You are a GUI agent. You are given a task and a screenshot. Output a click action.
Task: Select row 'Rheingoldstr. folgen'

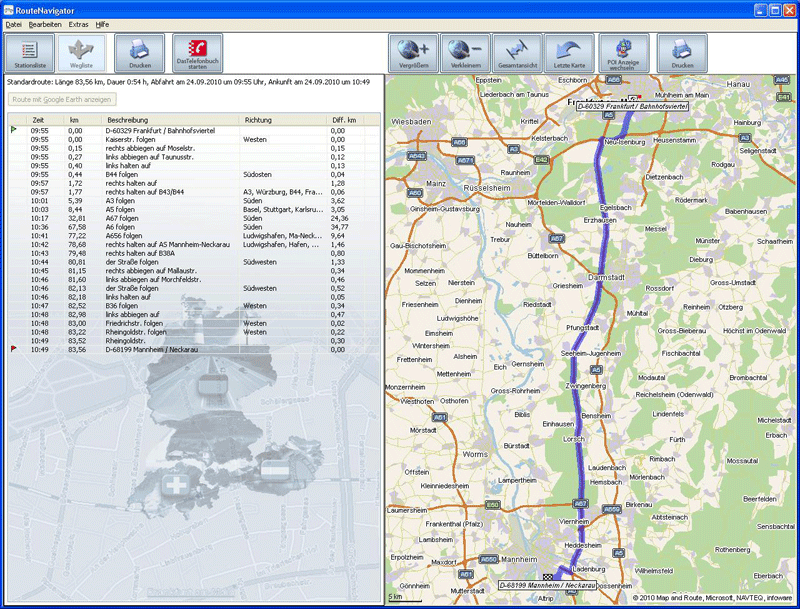194,332
